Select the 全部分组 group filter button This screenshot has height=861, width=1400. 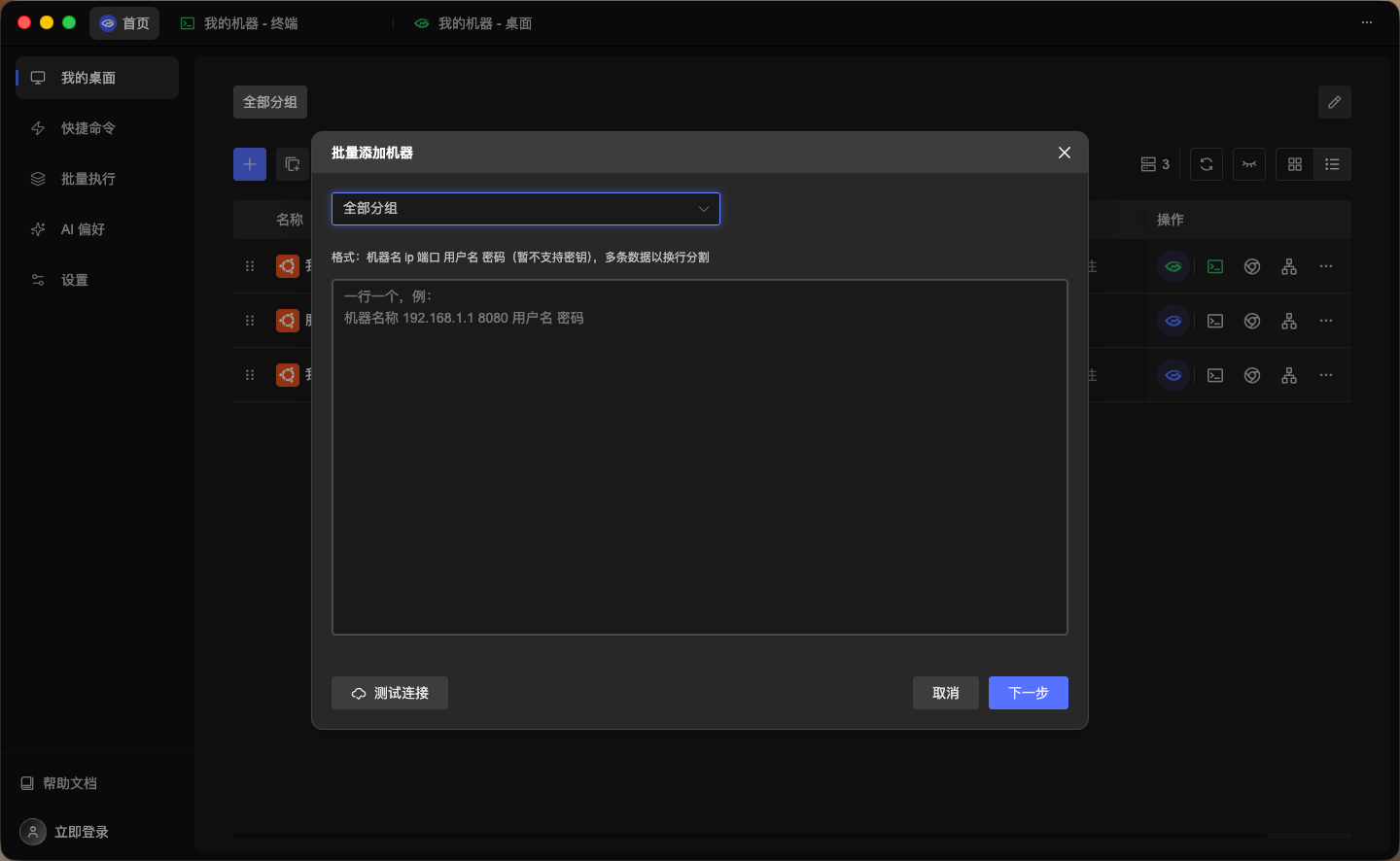(270, 102)
